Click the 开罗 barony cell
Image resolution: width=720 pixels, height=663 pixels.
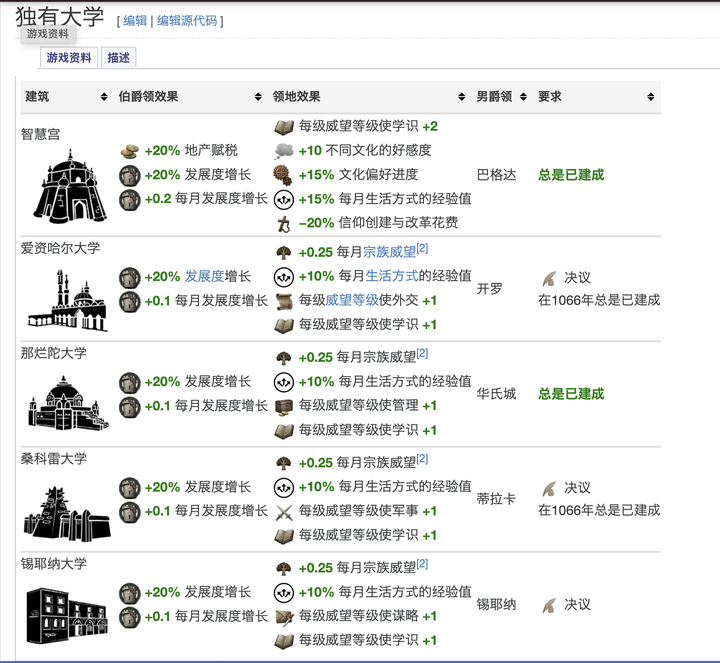[489, 289]
